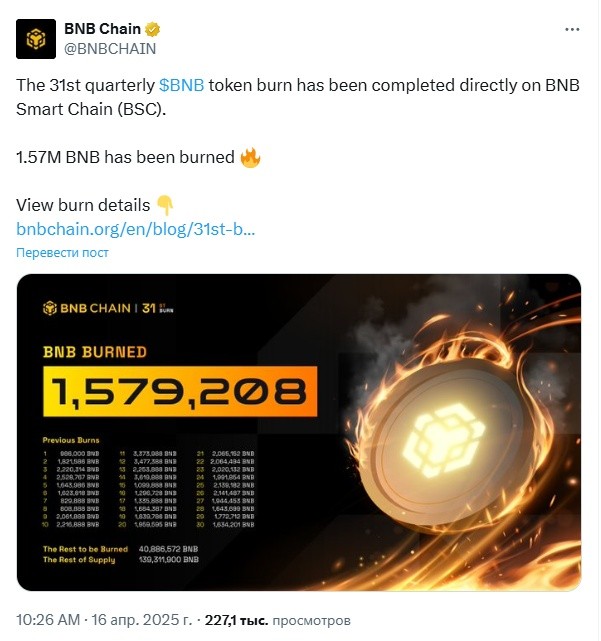Click The Rest of Supply figure
This screenshot has width=601, height=641.
point(169,560)
